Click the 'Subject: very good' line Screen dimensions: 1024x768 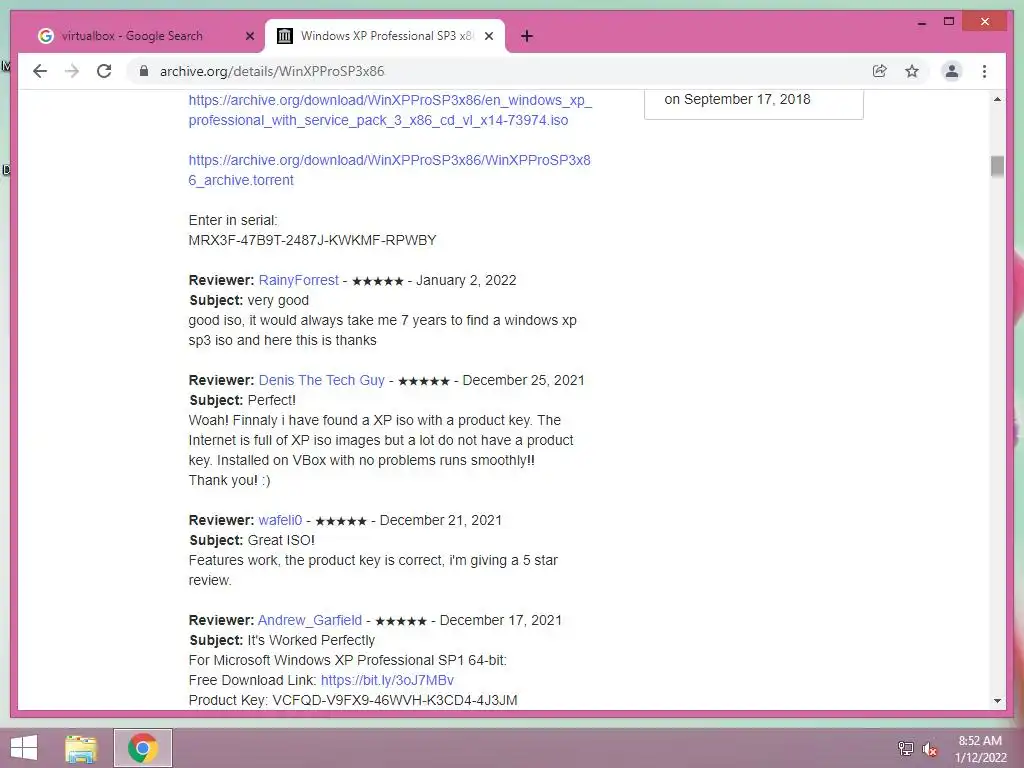pyautogui.click(x=249, y=300)
